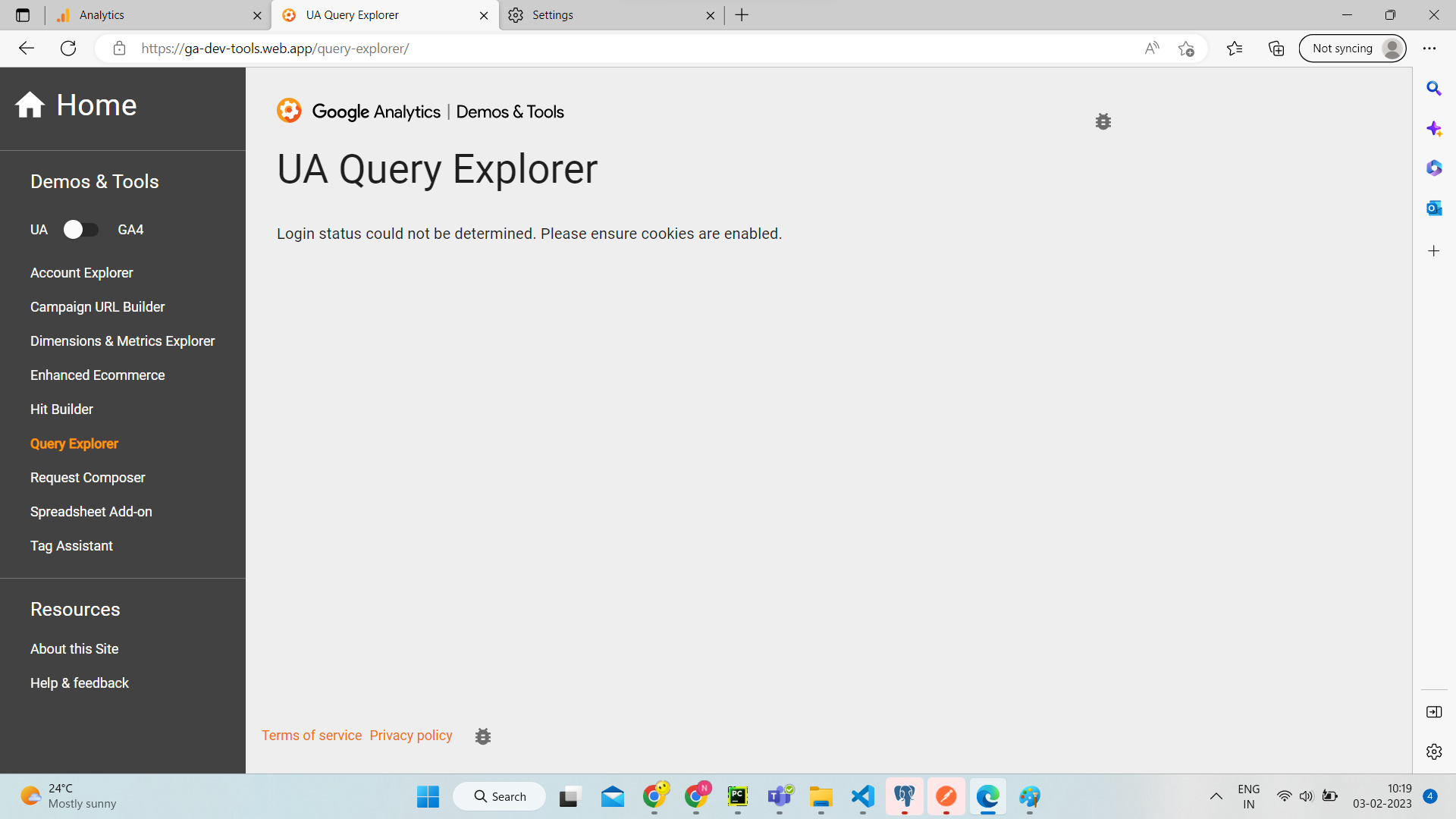This screenshot has width=1456, height=819.
Task: Click the address bar URL field
Action: click(607, 49)
